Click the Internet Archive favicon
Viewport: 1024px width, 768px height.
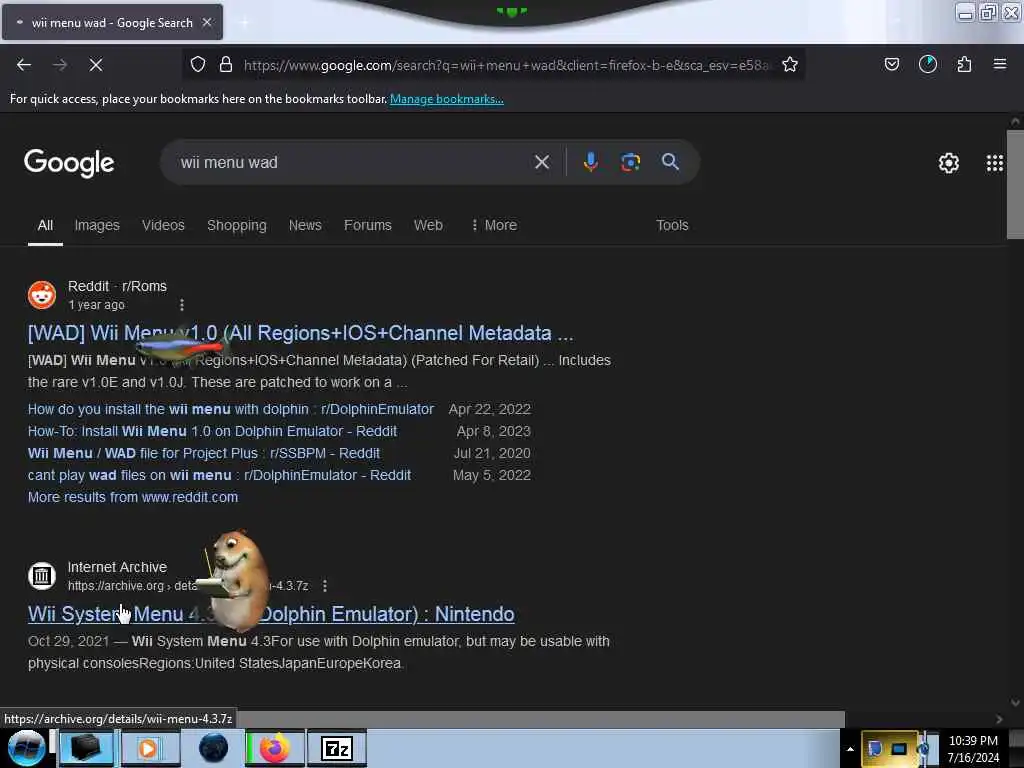click(x=42, y=576)
